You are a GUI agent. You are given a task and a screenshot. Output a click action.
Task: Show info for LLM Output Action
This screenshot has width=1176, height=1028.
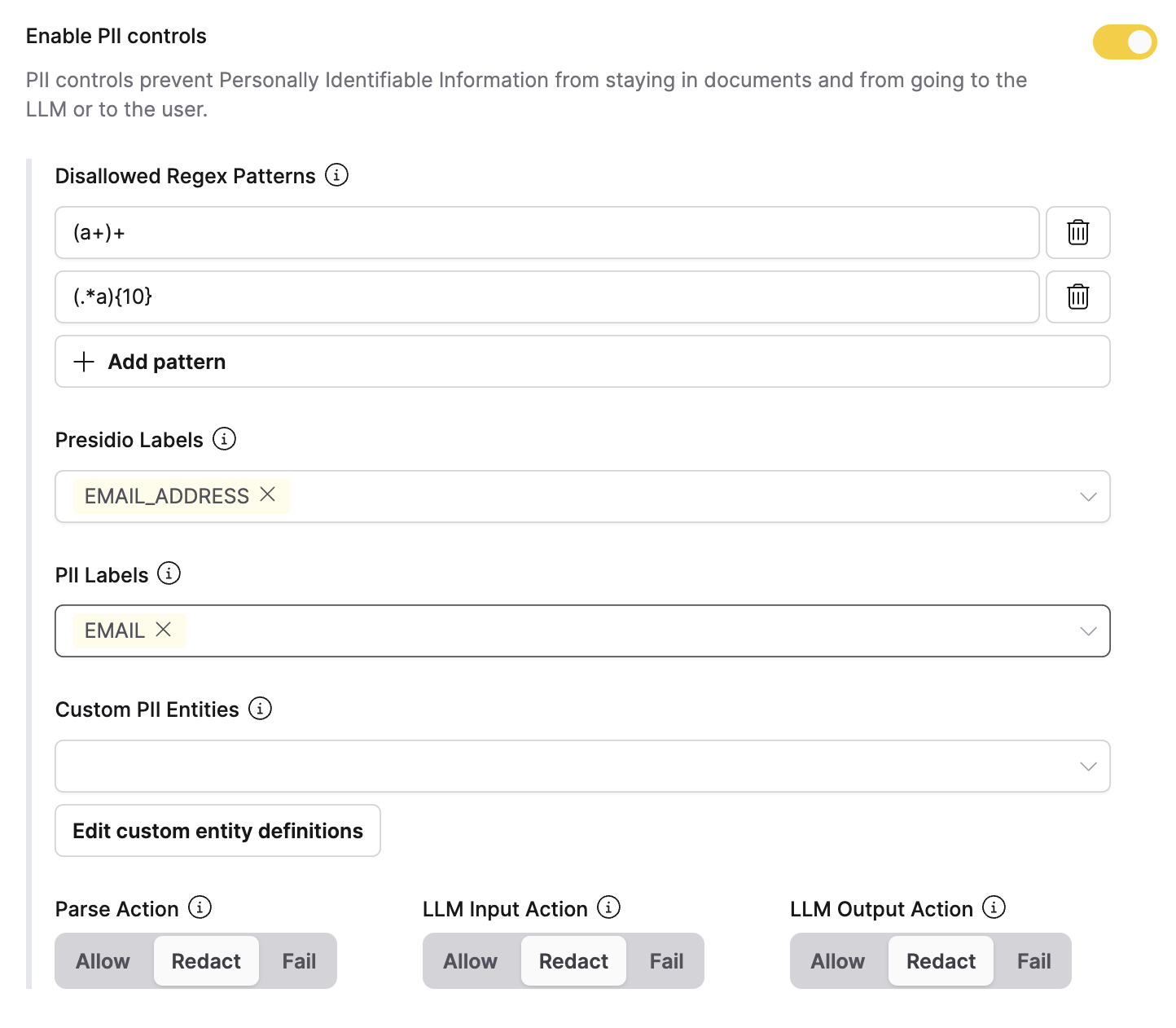click(x=994, y=907)
